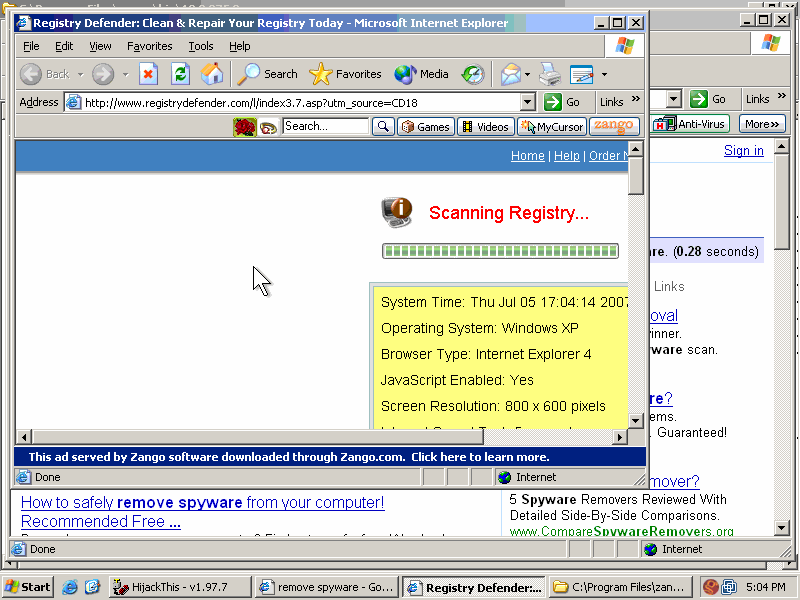Open the Help menu
800x600 pixels.
[x=239, y=46]
